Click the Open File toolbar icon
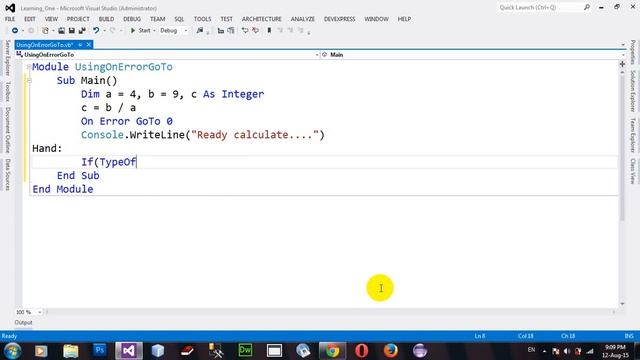The image size is (640, 360). point(61,31)
